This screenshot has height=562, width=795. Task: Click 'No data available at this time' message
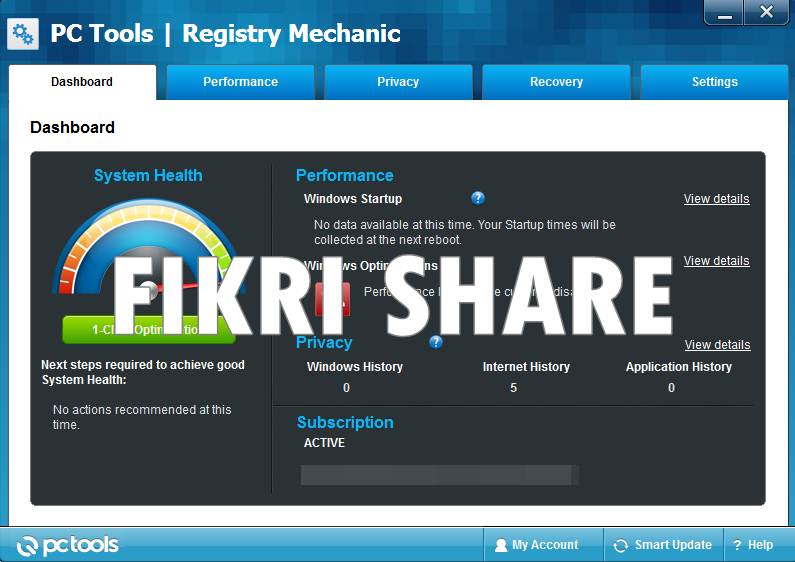coord(465,232)
